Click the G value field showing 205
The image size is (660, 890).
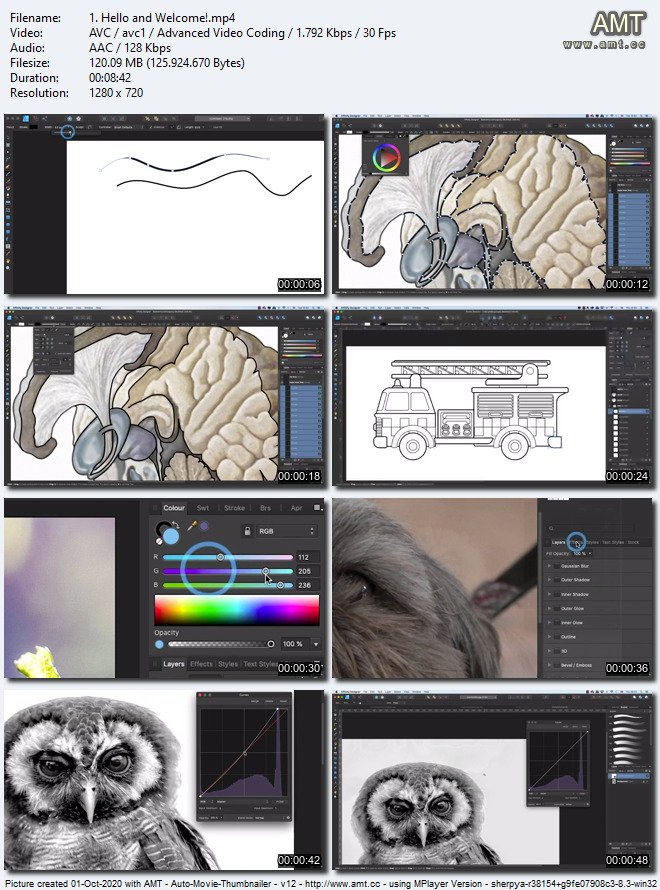307,572
